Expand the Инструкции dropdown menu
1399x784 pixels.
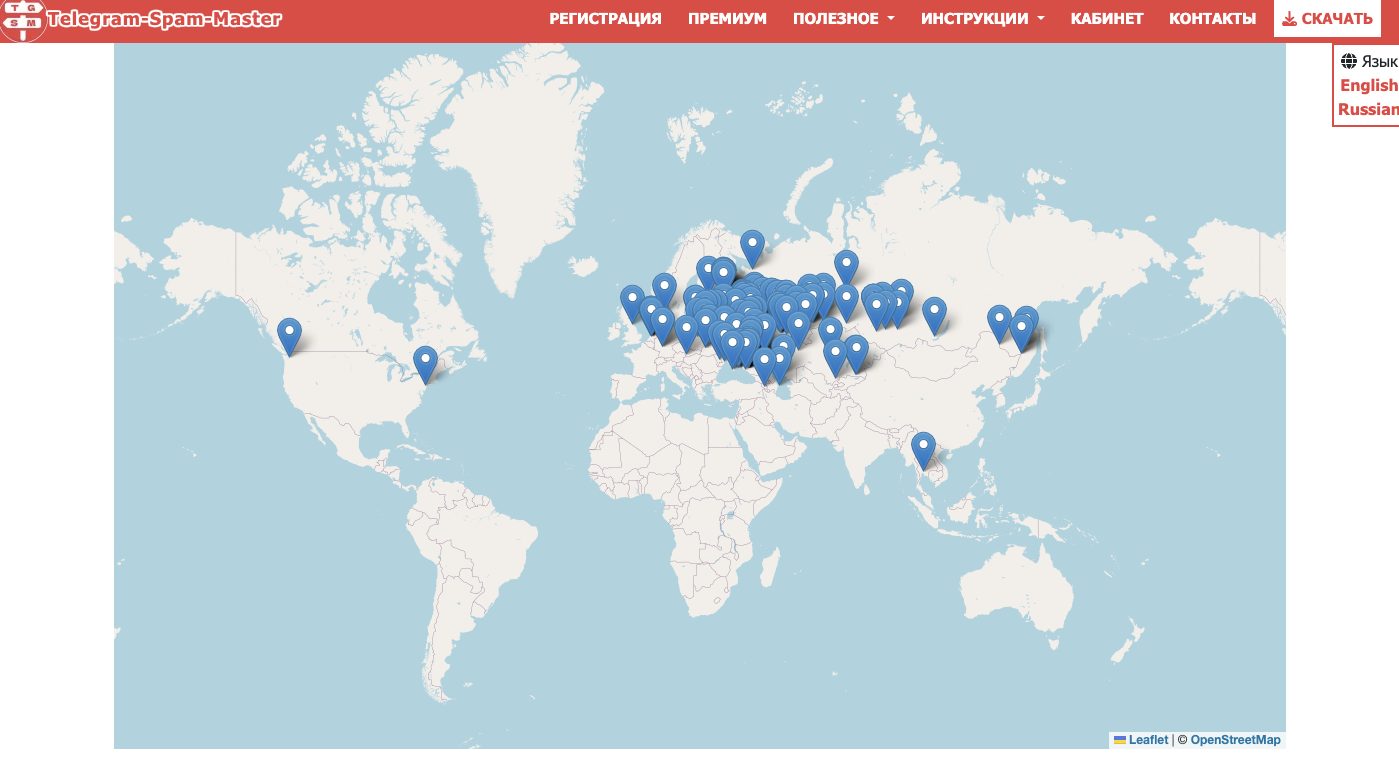click(982, 19)
